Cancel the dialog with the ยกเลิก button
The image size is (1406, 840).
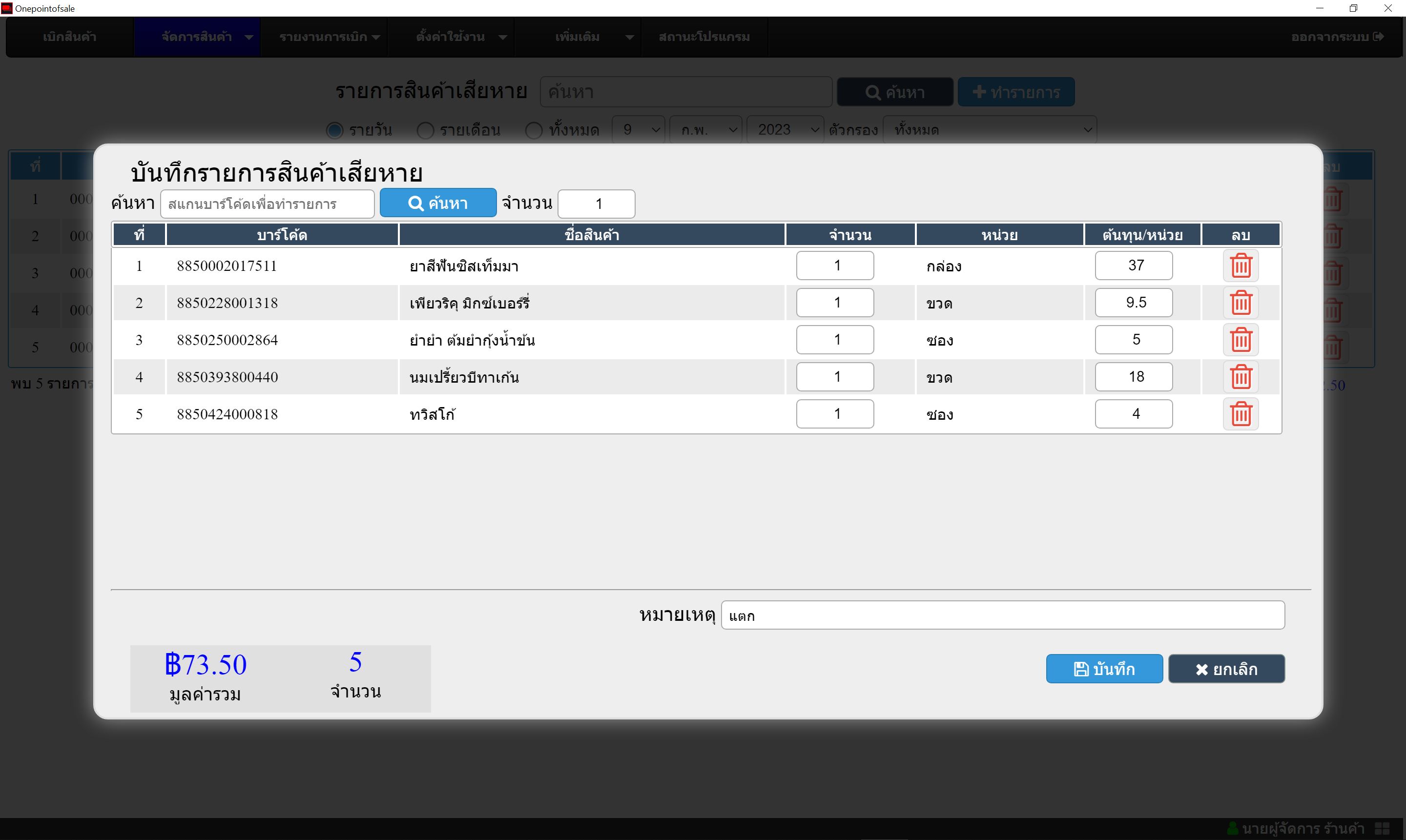1226,669
